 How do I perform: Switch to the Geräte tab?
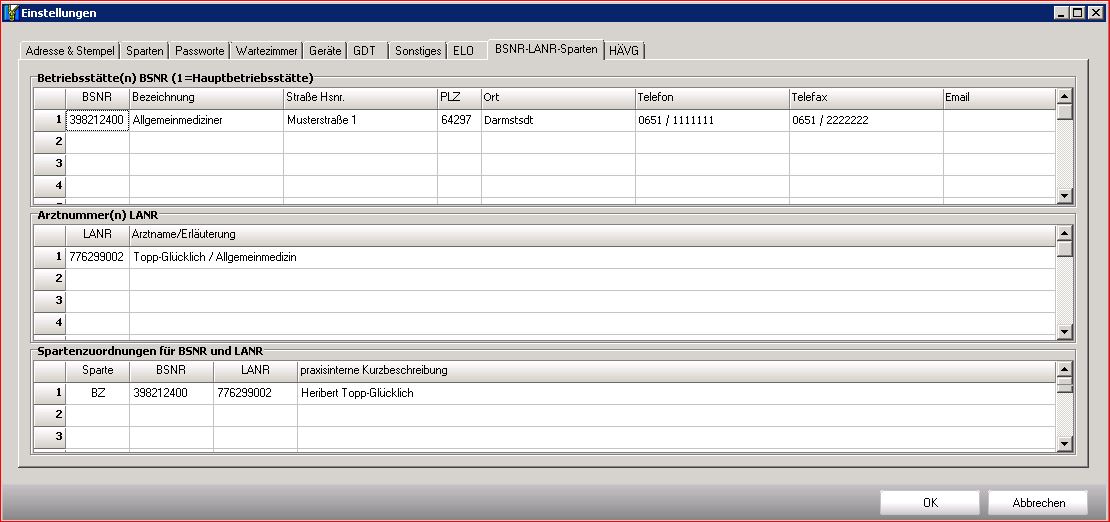[324, 51]
